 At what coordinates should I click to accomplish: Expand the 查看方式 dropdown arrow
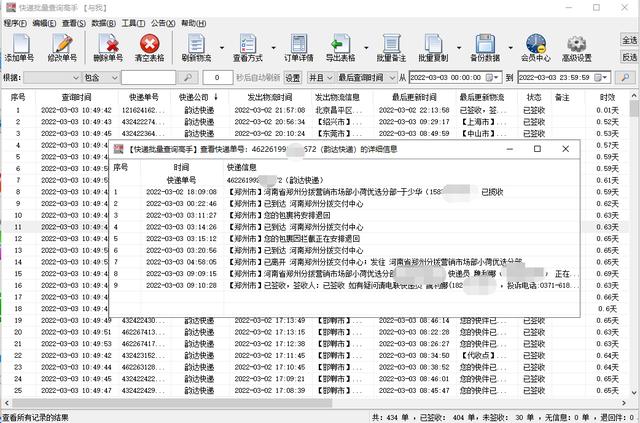(x=273, y=48)
